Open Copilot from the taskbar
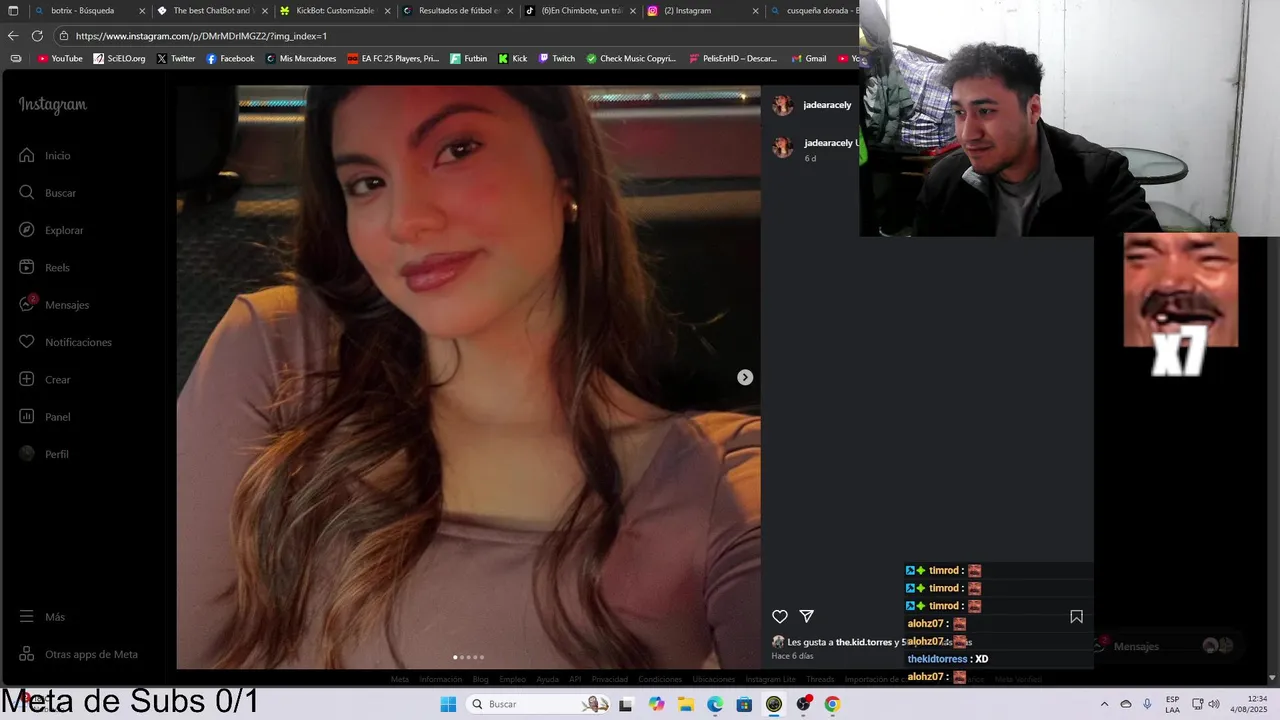1280x720 pixels. coord(656,704)
